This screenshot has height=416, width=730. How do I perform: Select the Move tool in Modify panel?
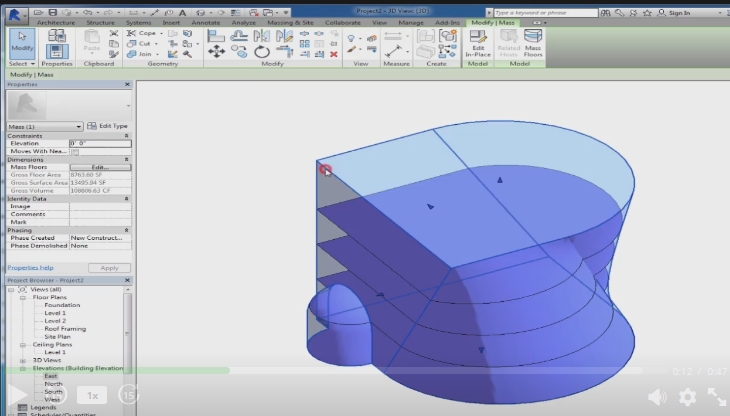coord(215,52)
